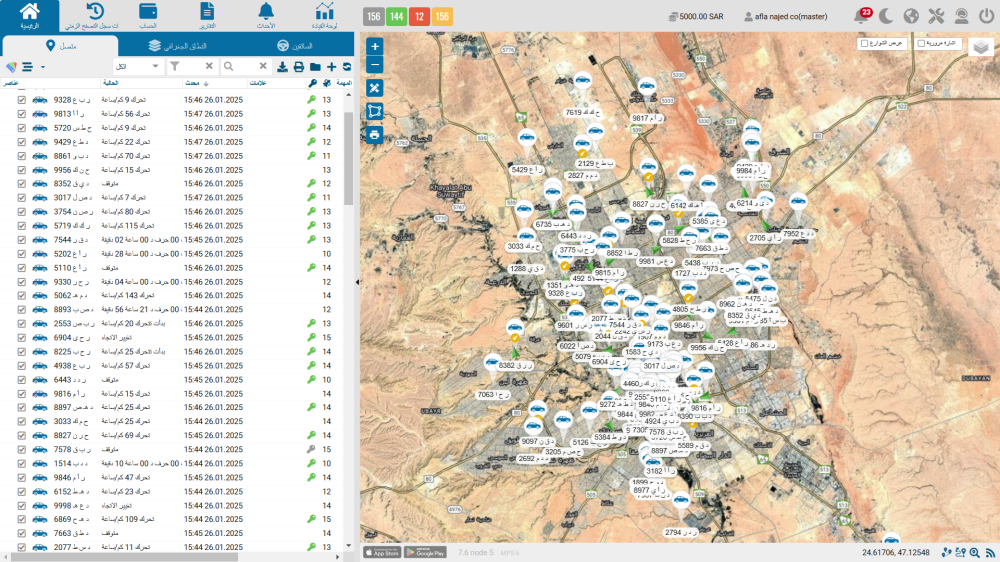
Task: Click the gray 156 total counter
Action: [x=374, y=17]
